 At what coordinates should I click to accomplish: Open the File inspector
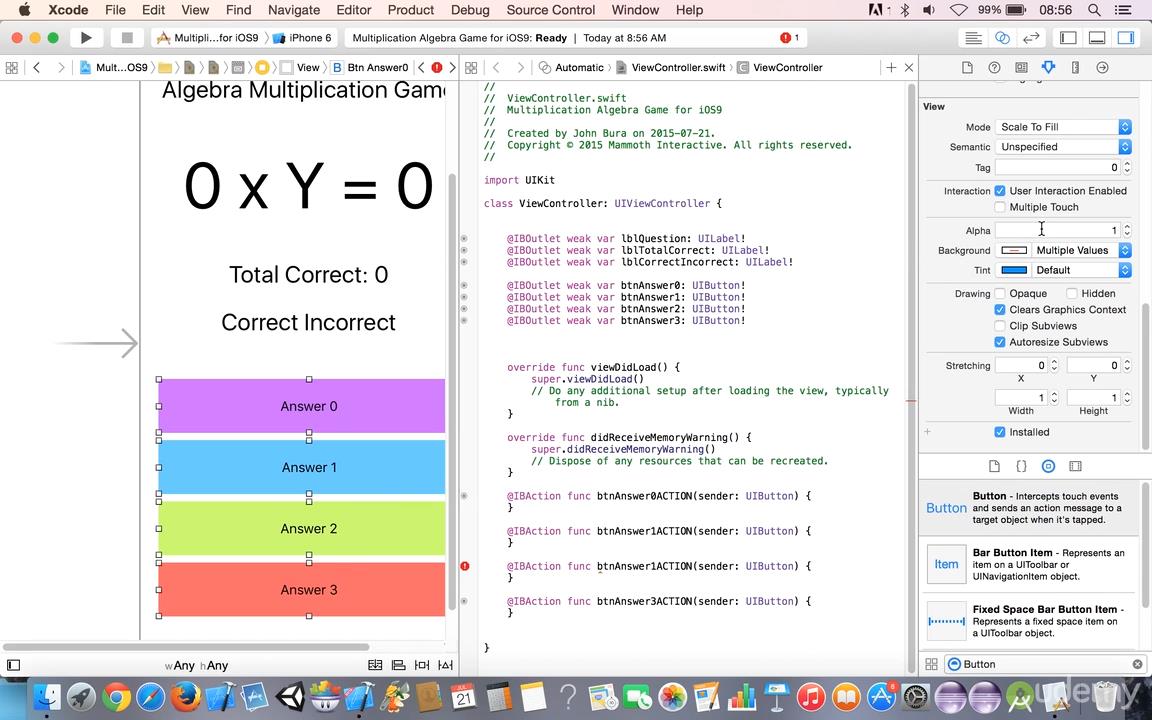[967, 68]
